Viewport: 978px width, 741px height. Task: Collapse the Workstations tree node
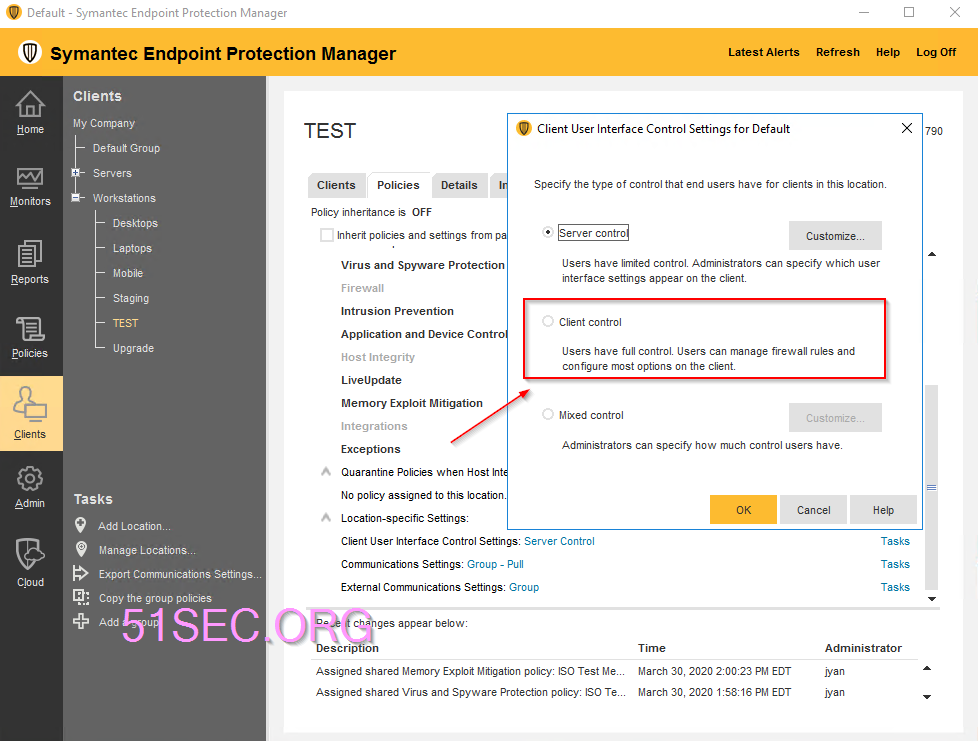click(75, 198)
